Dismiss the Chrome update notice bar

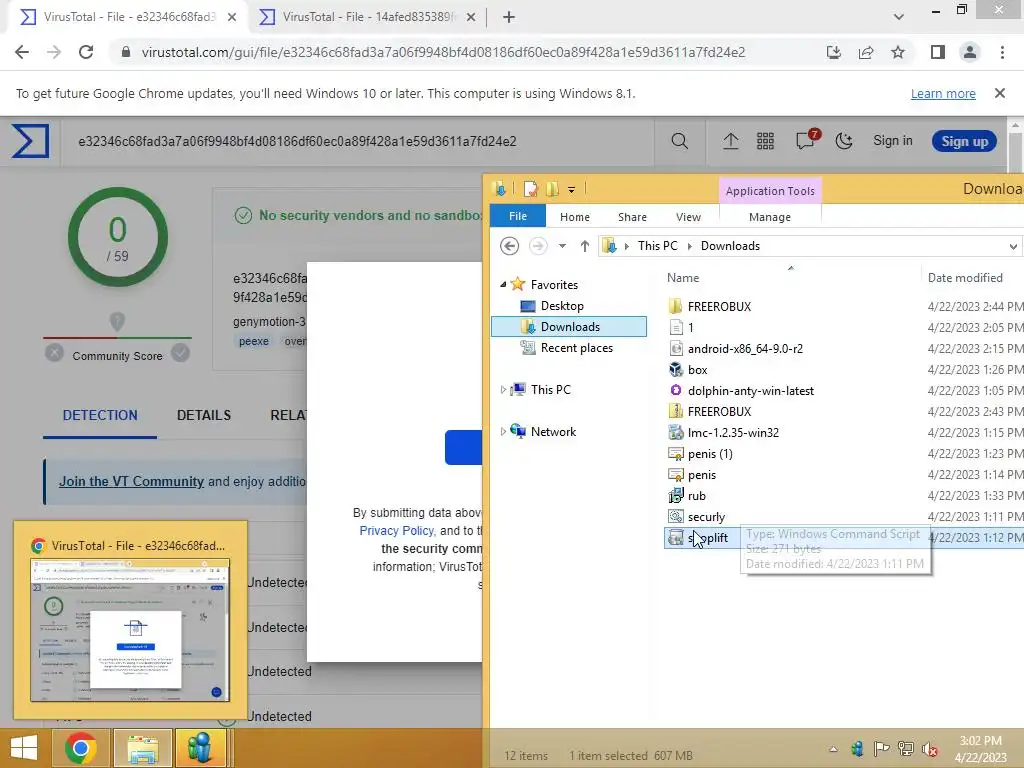click(x=999, y=93)
